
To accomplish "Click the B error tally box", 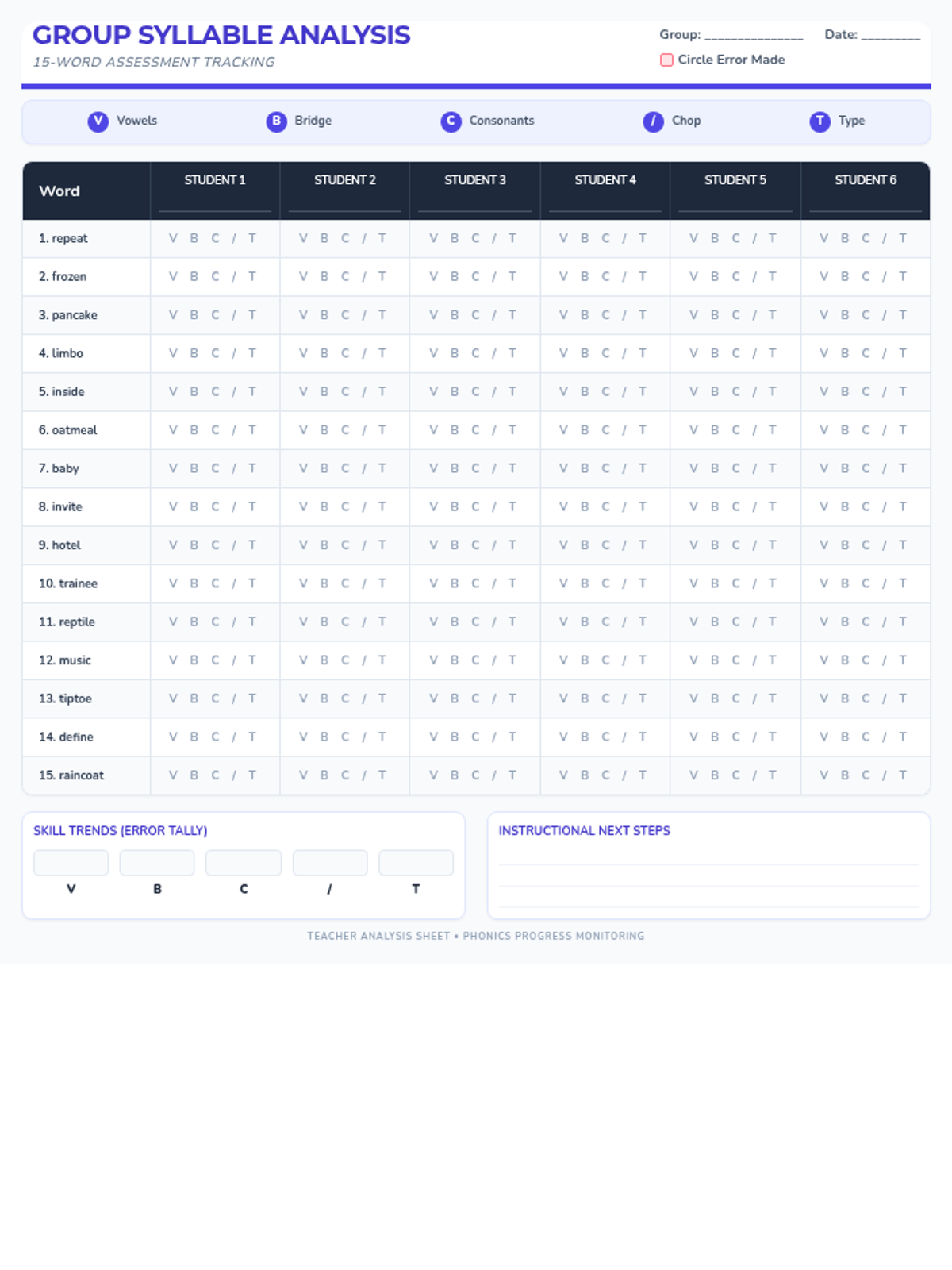I will coord(157,863).
